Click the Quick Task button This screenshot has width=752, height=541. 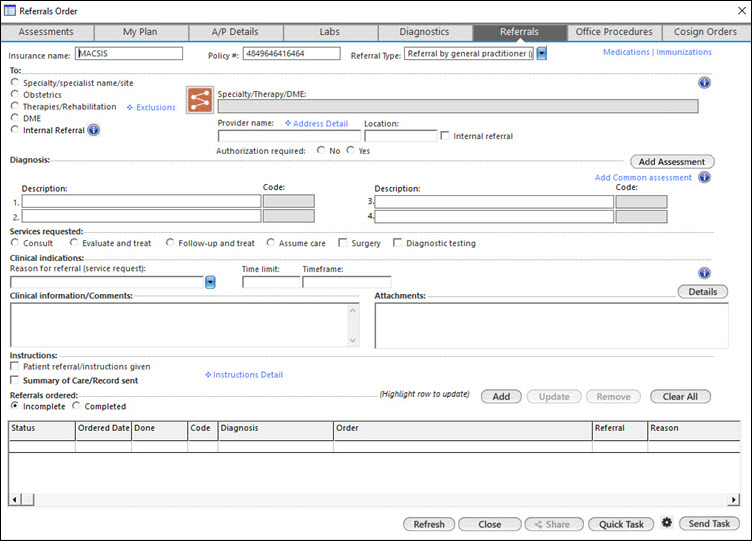(x=621, y=524)
